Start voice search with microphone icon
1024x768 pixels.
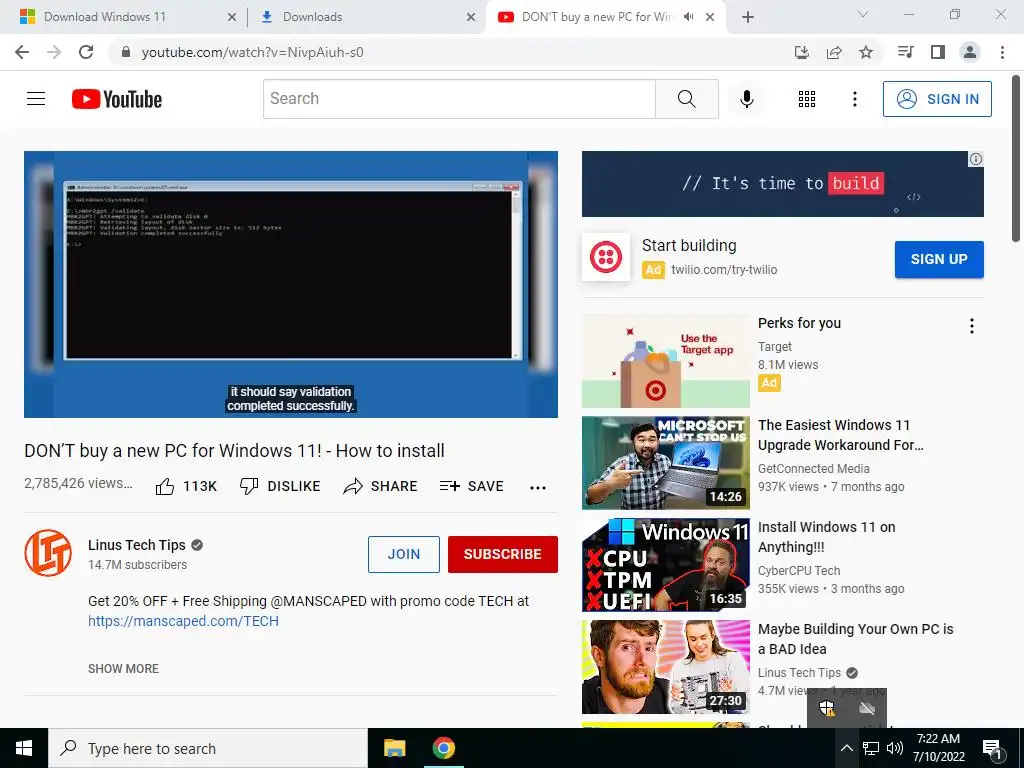click(x=746, y=99)
